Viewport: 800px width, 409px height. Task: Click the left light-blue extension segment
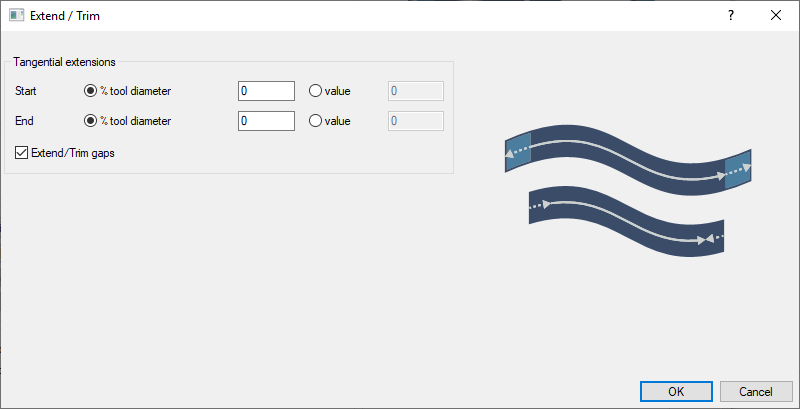[x=518, y=151]
